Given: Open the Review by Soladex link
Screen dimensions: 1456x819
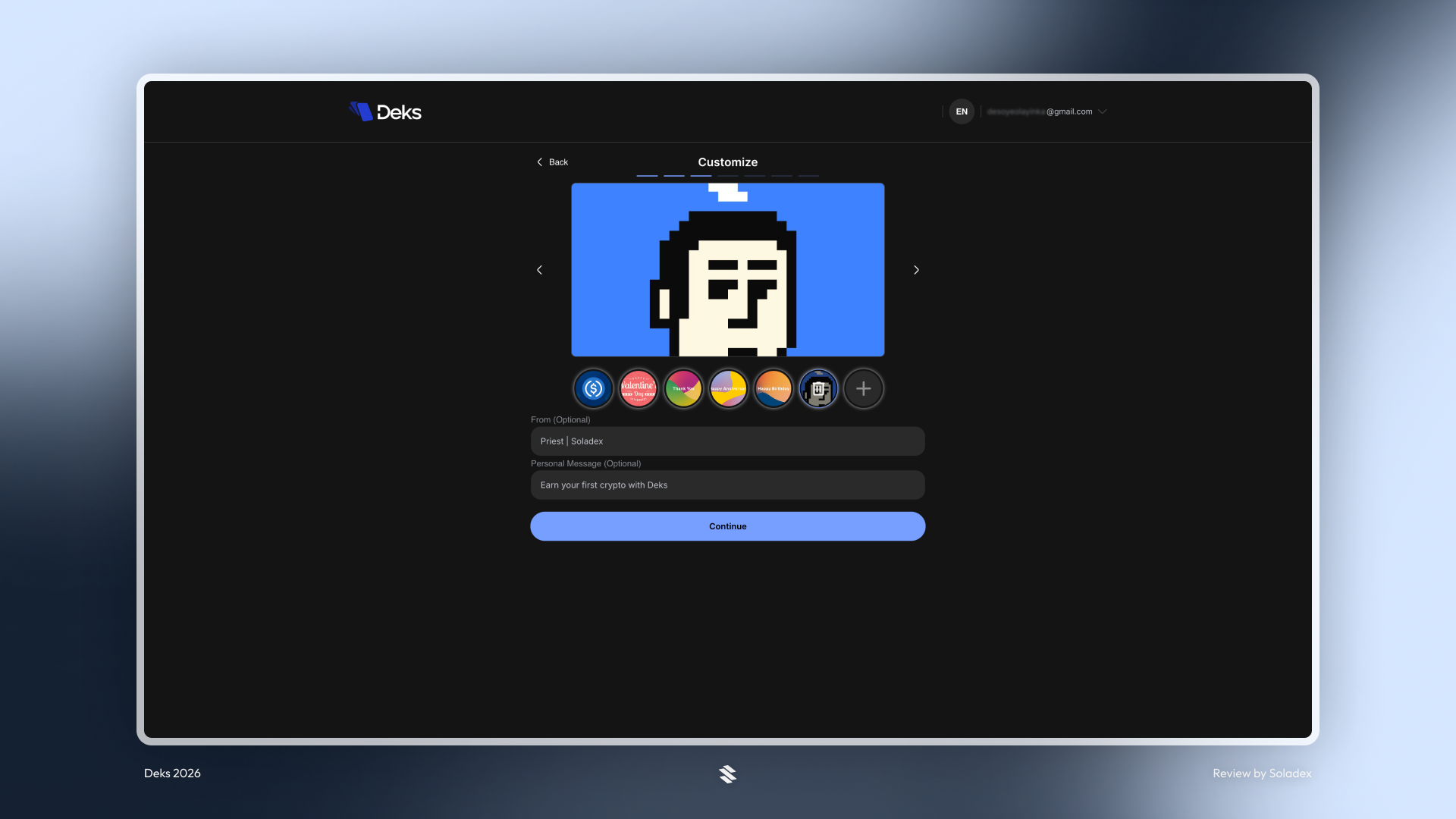Looking at the screenshot, I should pyautogui.click(x=1262, y=773).
